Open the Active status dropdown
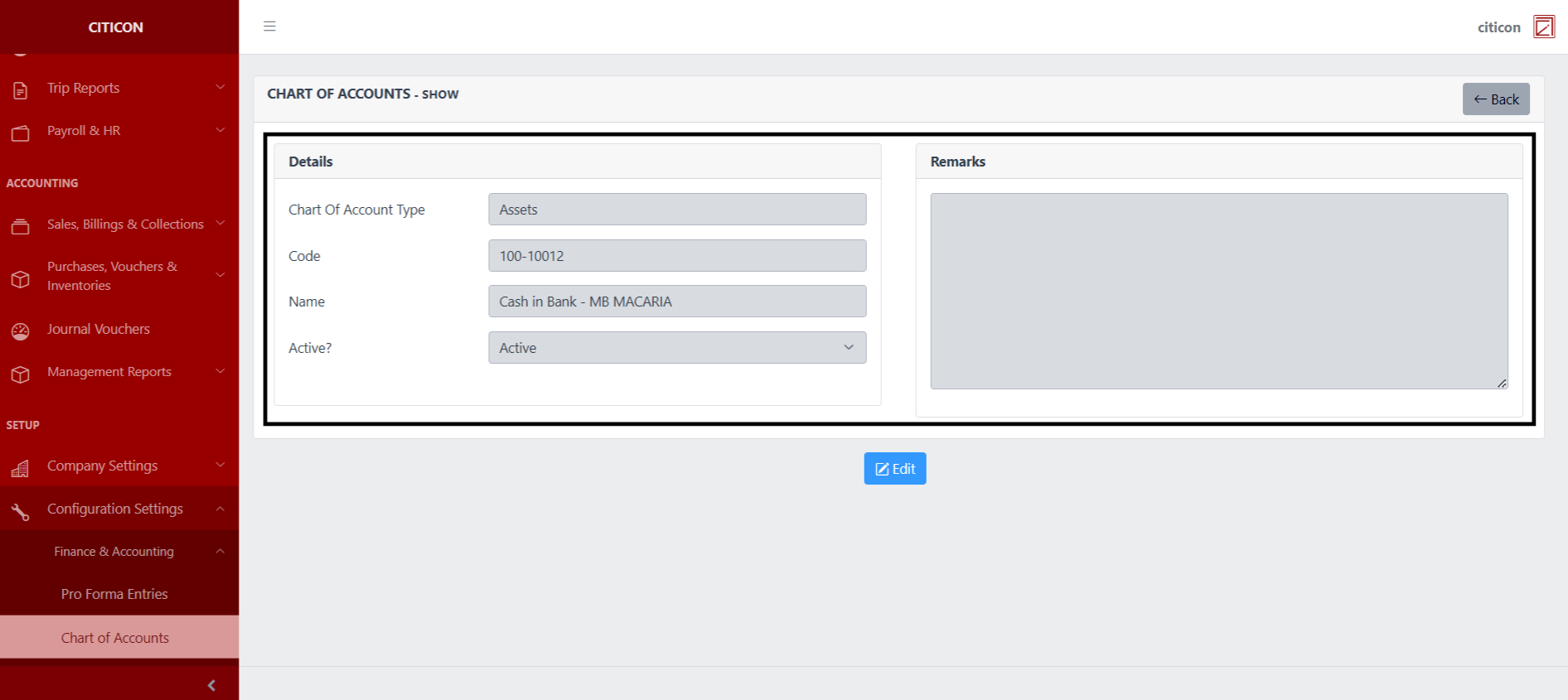This screenshot has height=700, width=1568. (676, 348)
